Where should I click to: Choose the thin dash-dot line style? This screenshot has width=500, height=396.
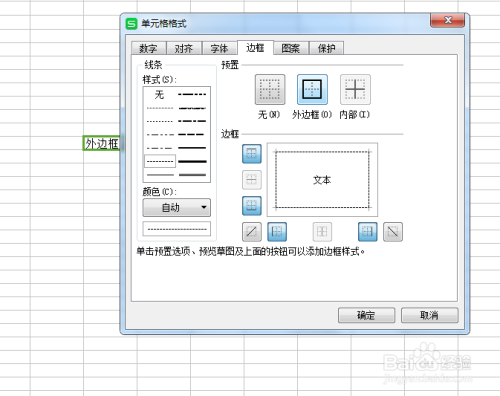tap(160, 148)
